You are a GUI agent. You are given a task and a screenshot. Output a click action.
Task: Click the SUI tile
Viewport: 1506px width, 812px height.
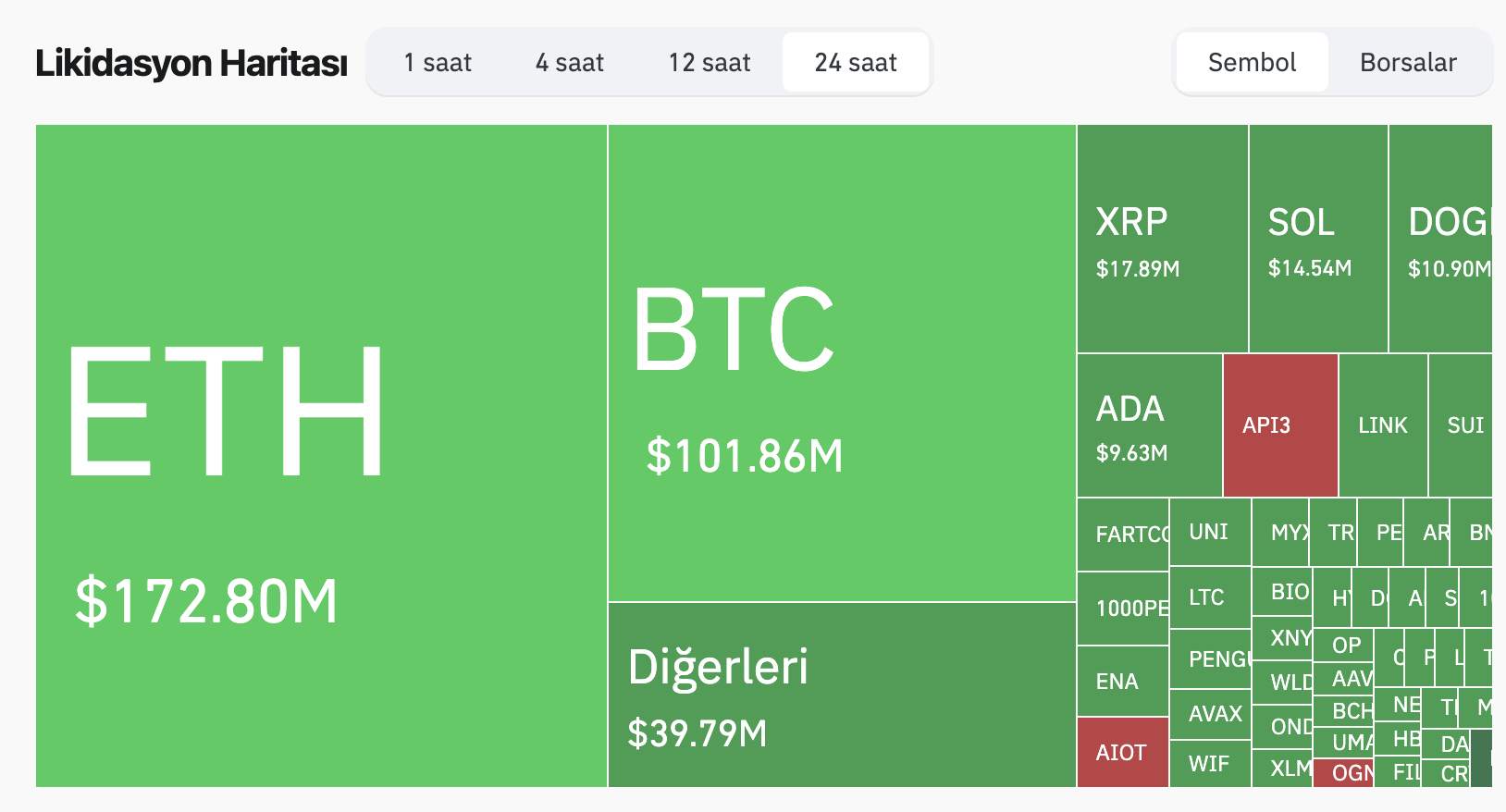tap(1462, 425)
